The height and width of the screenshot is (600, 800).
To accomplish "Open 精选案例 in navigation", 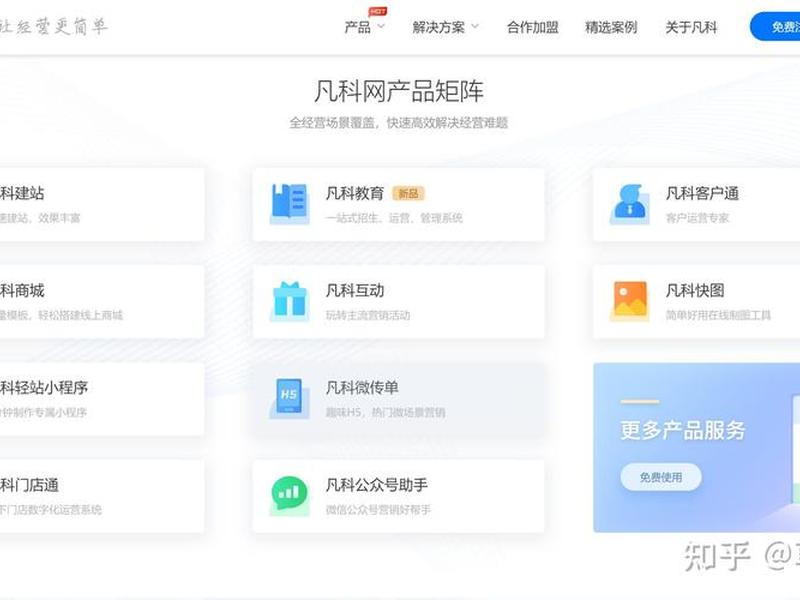I will (611, 27).
